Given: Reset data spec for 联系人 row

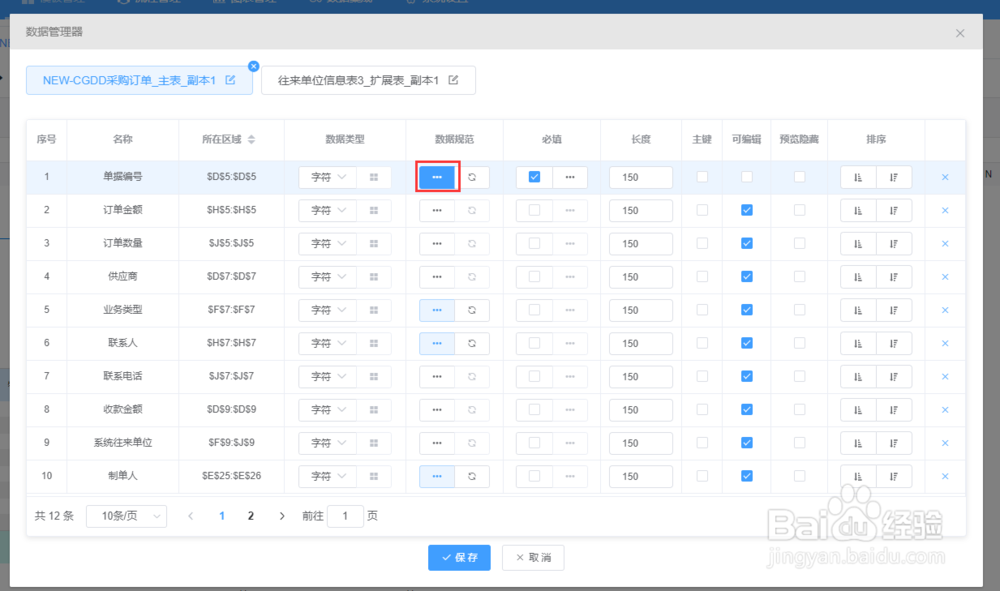Looking at the screenshot, I should (x=472, y=343).
